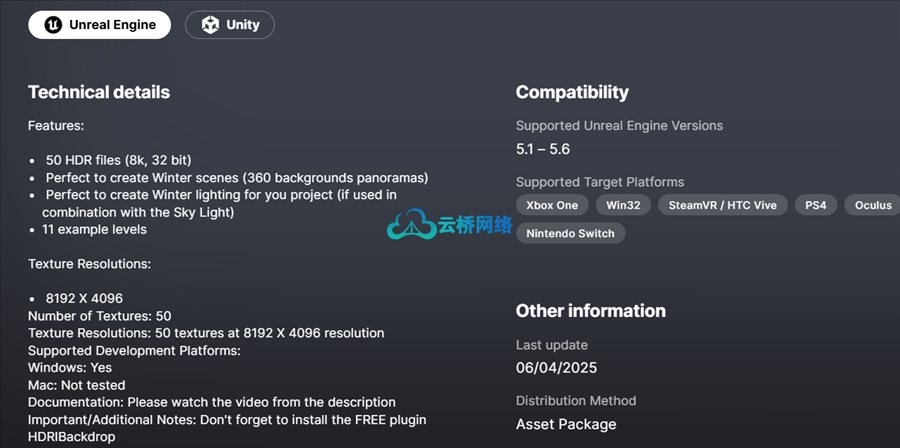The width and height of the screenshot is (900, 448).
Task: Click the 11 example levels bullet item
Action: [x=96, y=229]
